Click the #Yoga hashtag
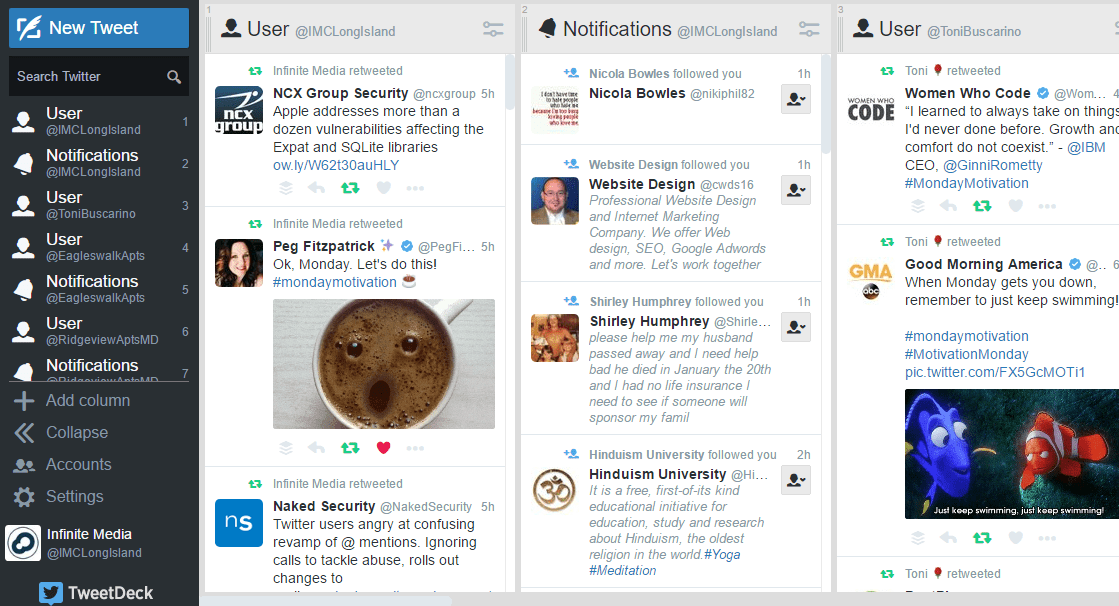Screen dimensions: 1119x606 click(722, 555)
